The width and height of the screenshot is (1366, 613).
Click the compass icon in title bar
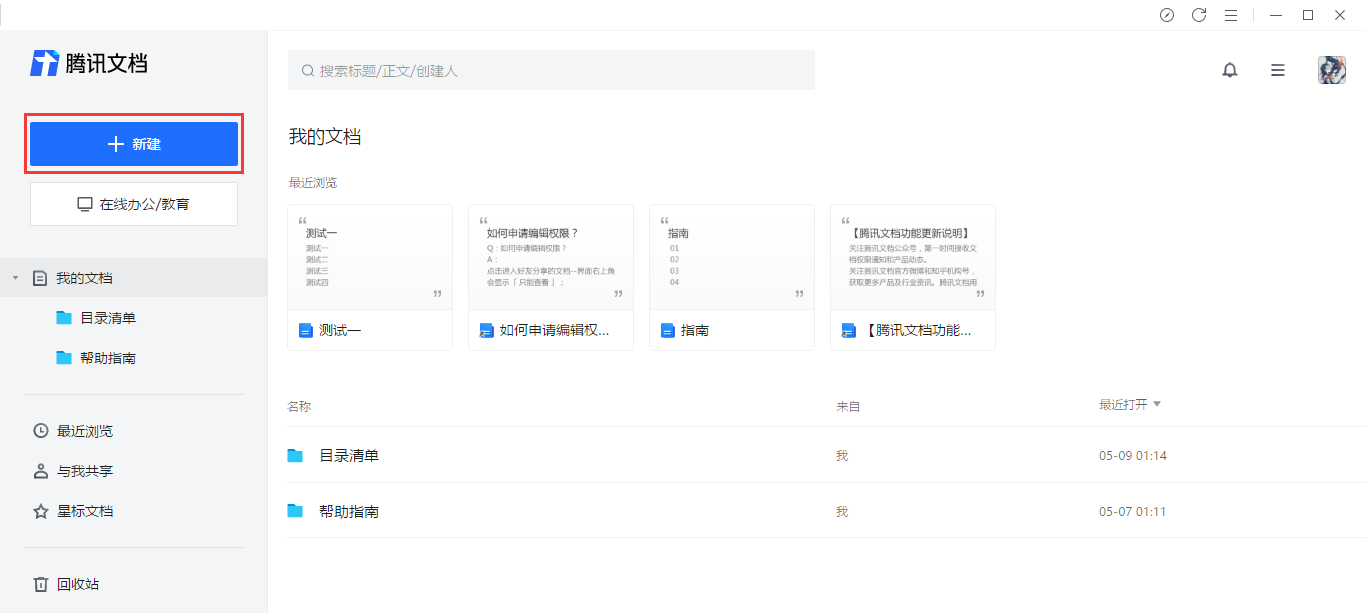(1167, 15)
